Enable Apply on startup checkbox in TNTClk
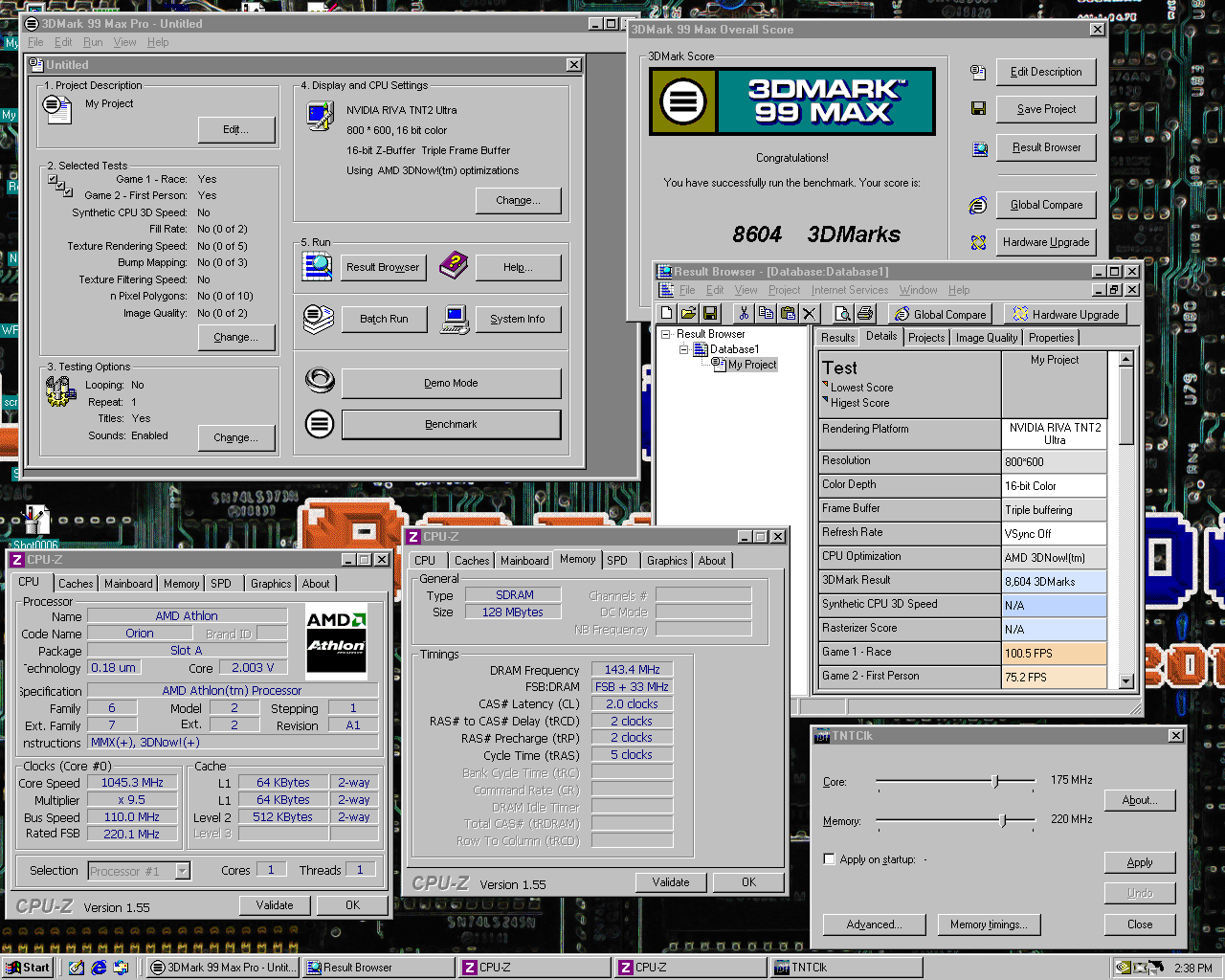 (x=829, y=859)
